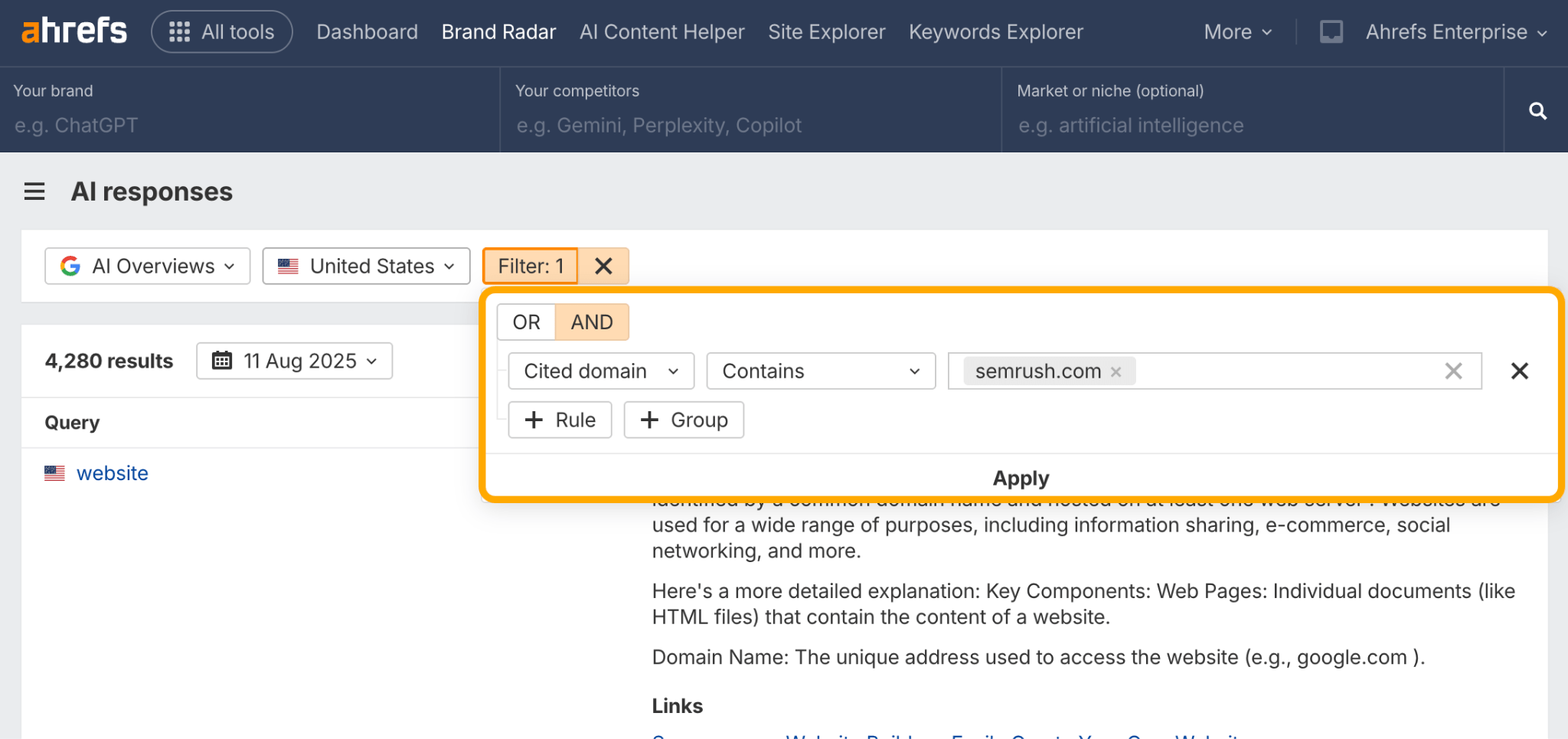Click the Google icon in AI Overviews selector
Image resolution: width=1568 pixels, height=739 pixels.
pyautogui.click(x=70, y=266)
